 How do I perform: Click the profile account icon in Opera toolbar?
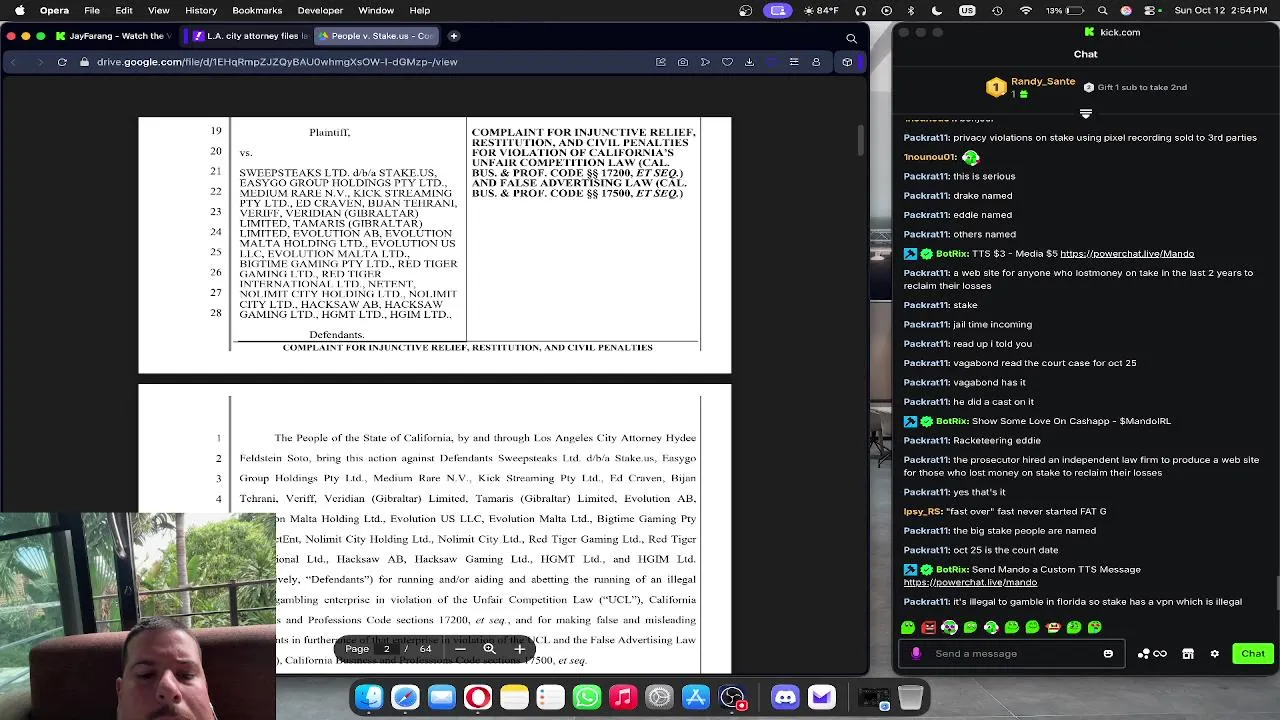[x=816, y=62]
